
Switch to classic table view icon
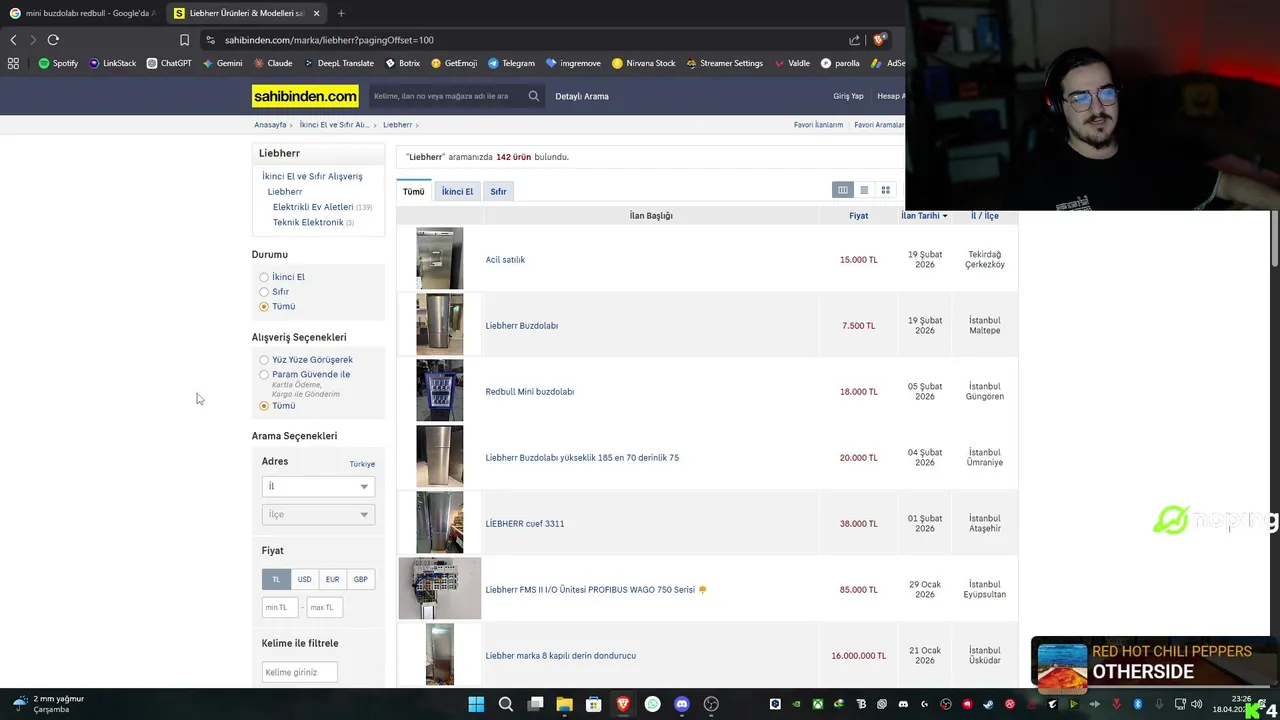coord(843,190)
